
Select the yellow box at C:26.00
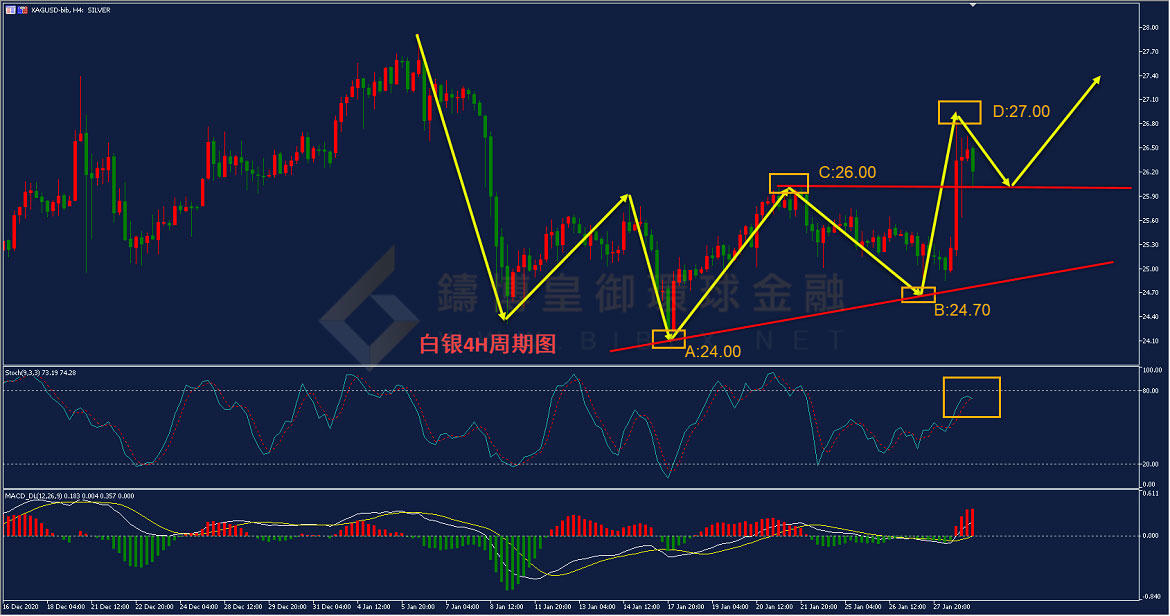789,183
